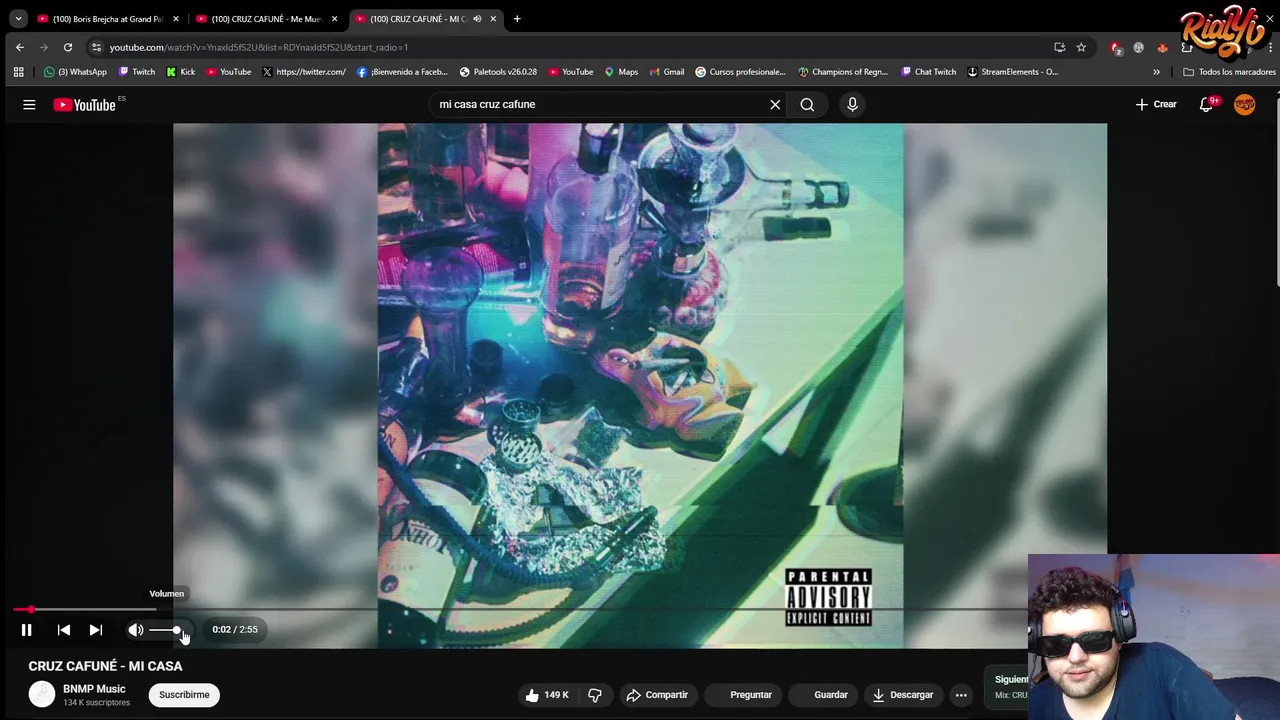Open the Maps bookmark
Screen dimensions: 1280x720
click(x=620, y=72)
